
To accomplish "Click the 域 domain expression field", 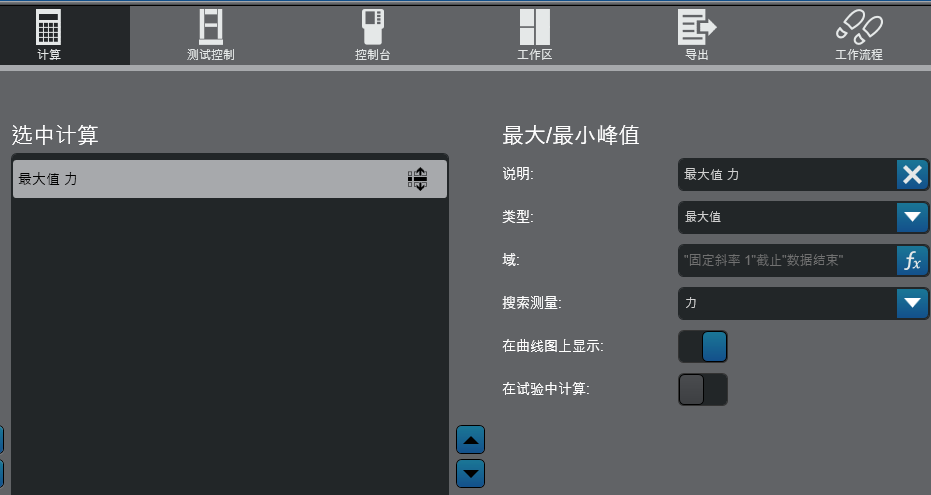I will click(x=787, y=260).
